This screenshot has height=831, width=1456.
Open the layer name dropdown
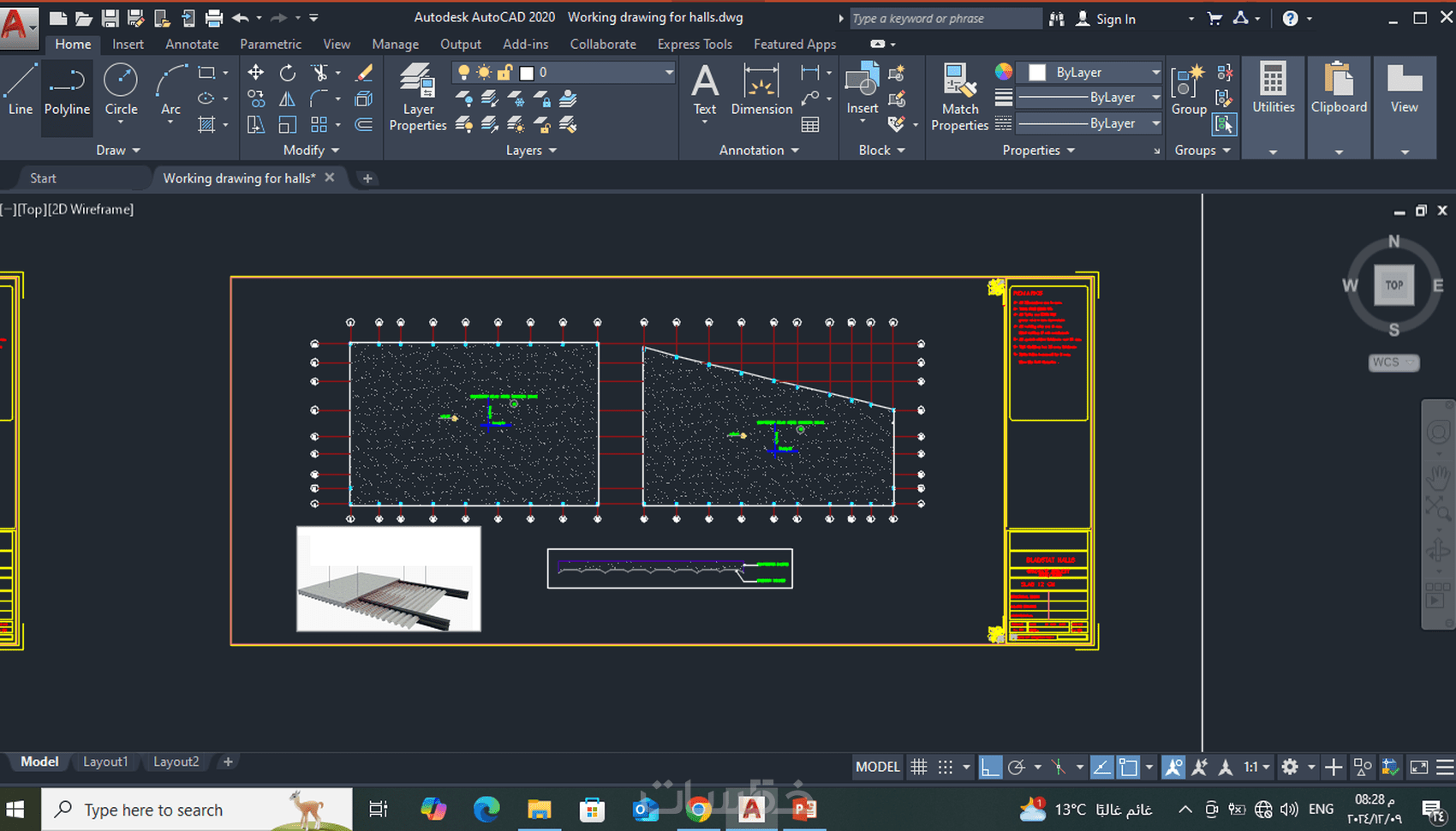[x=668, y=73]
